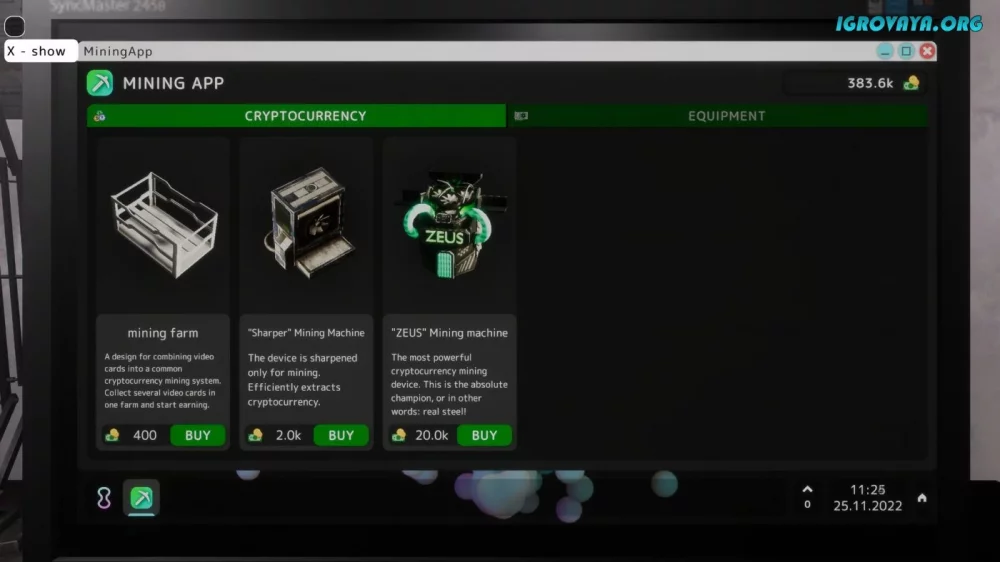Click the Equipment tab card icon
1000x562 pixels.
pyautogui.click(x=521, y=116)
